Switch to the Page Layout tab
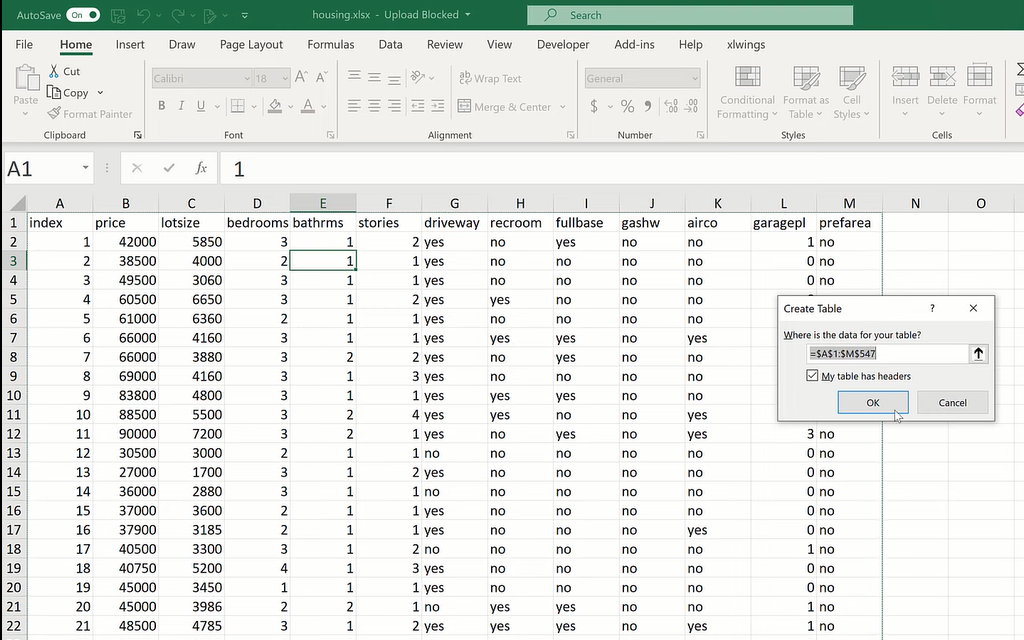The height and width of the screenshot is (640, 1024). coord(251,44)
